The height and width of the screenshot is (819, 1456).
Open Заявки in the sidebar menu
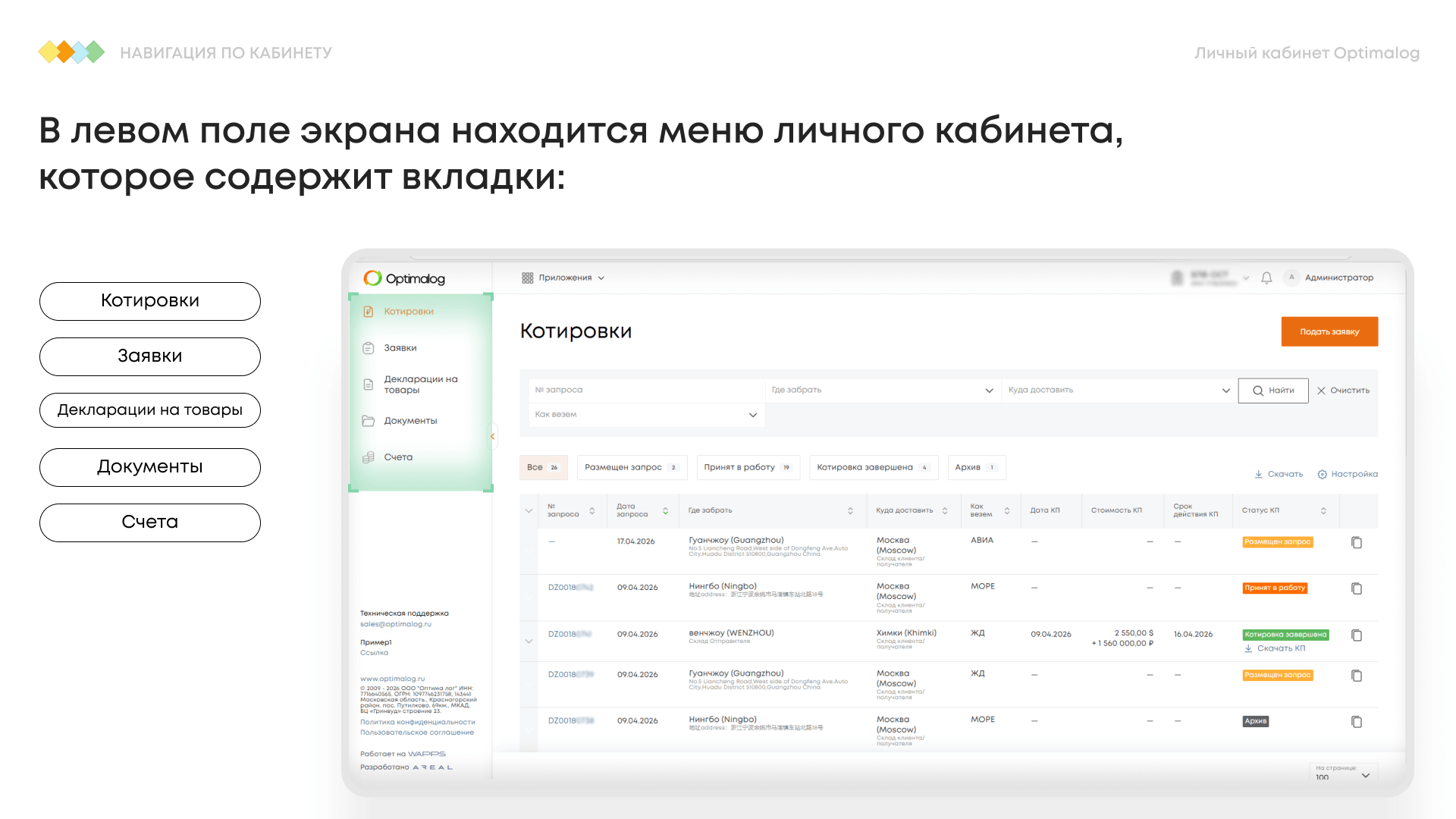(400, 348)
